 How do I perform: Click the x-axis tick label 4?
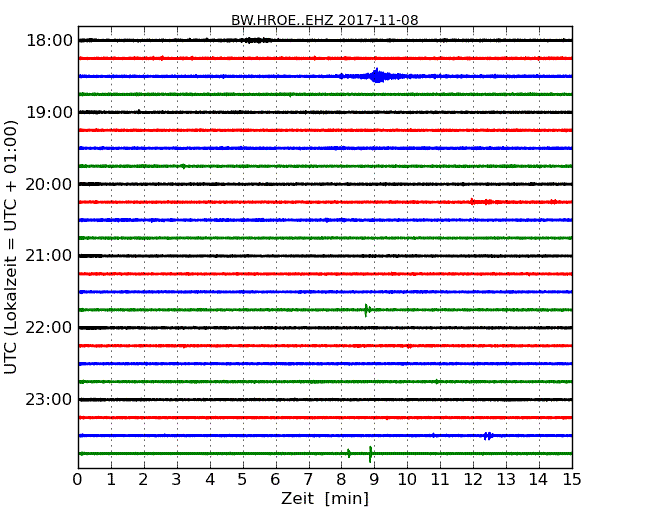[x=210, y=480]
